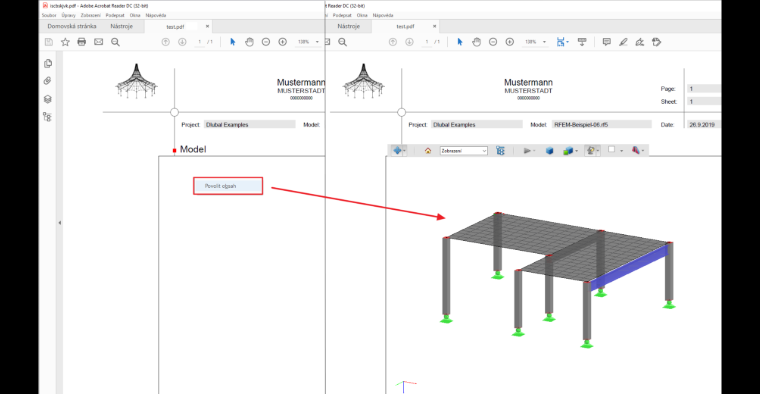Open Okna menu in left window
The height and width of the screenshot is (394, 760).
click(x=135, y=16)
